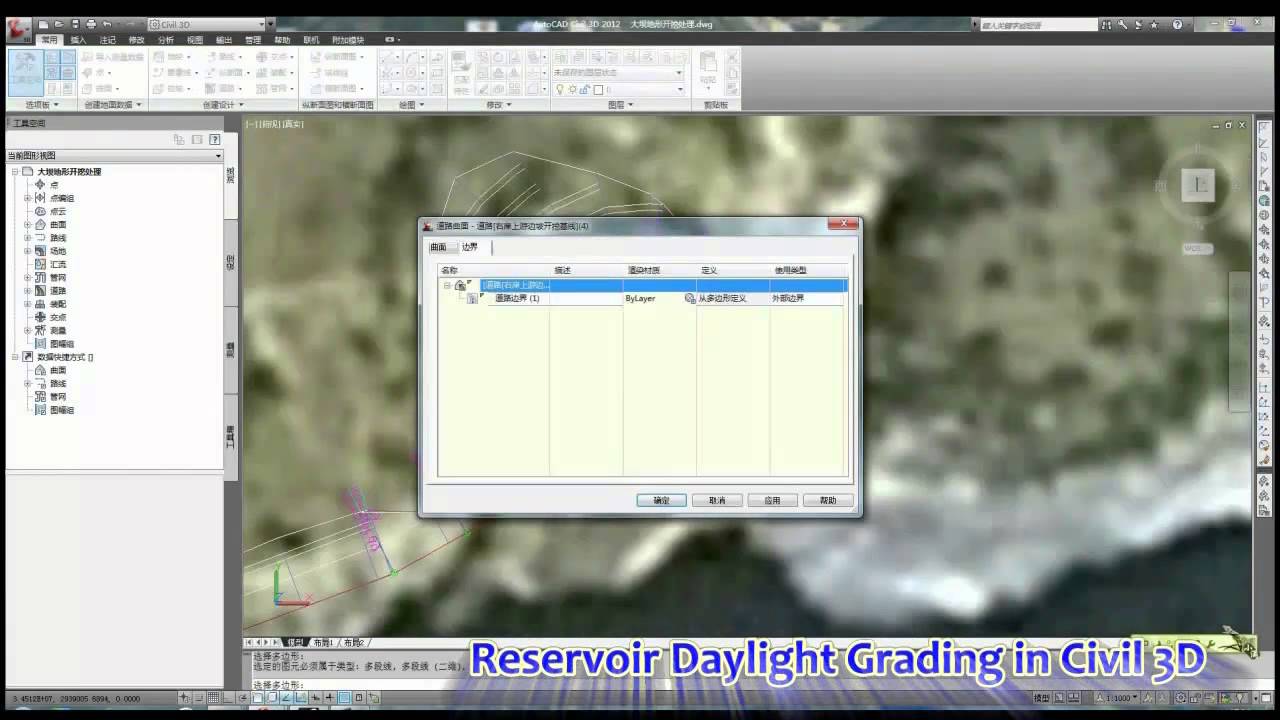
Task: Expand the 测量 node in Toolspace
Action: click(28, 330)
